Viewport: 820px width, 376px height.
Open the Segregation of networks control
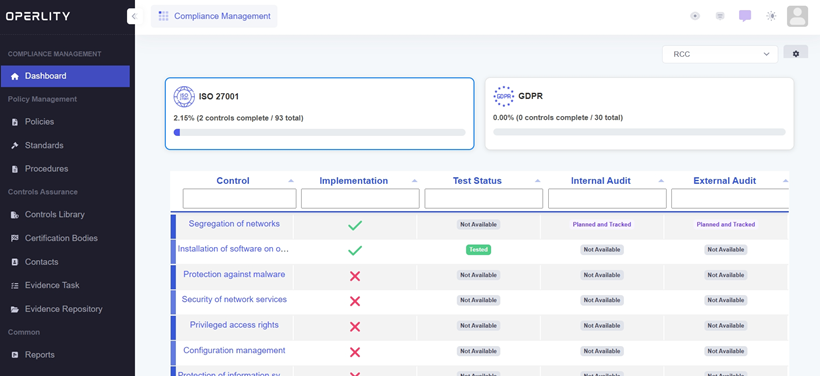(234, 224)
